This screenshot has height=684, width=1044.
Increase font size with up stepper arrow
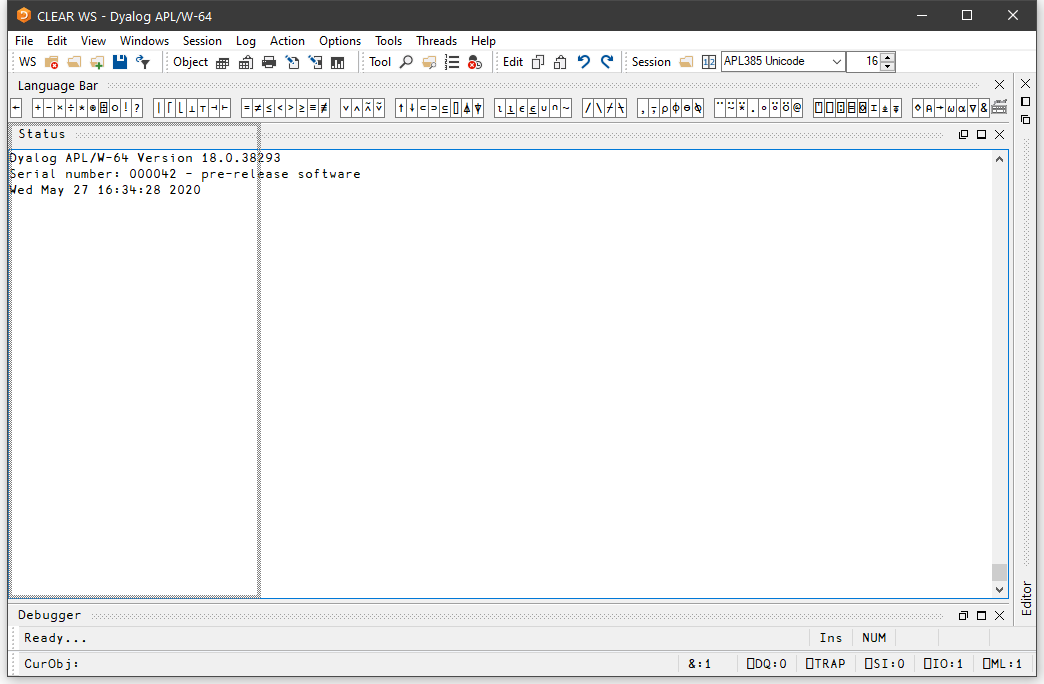888,57
